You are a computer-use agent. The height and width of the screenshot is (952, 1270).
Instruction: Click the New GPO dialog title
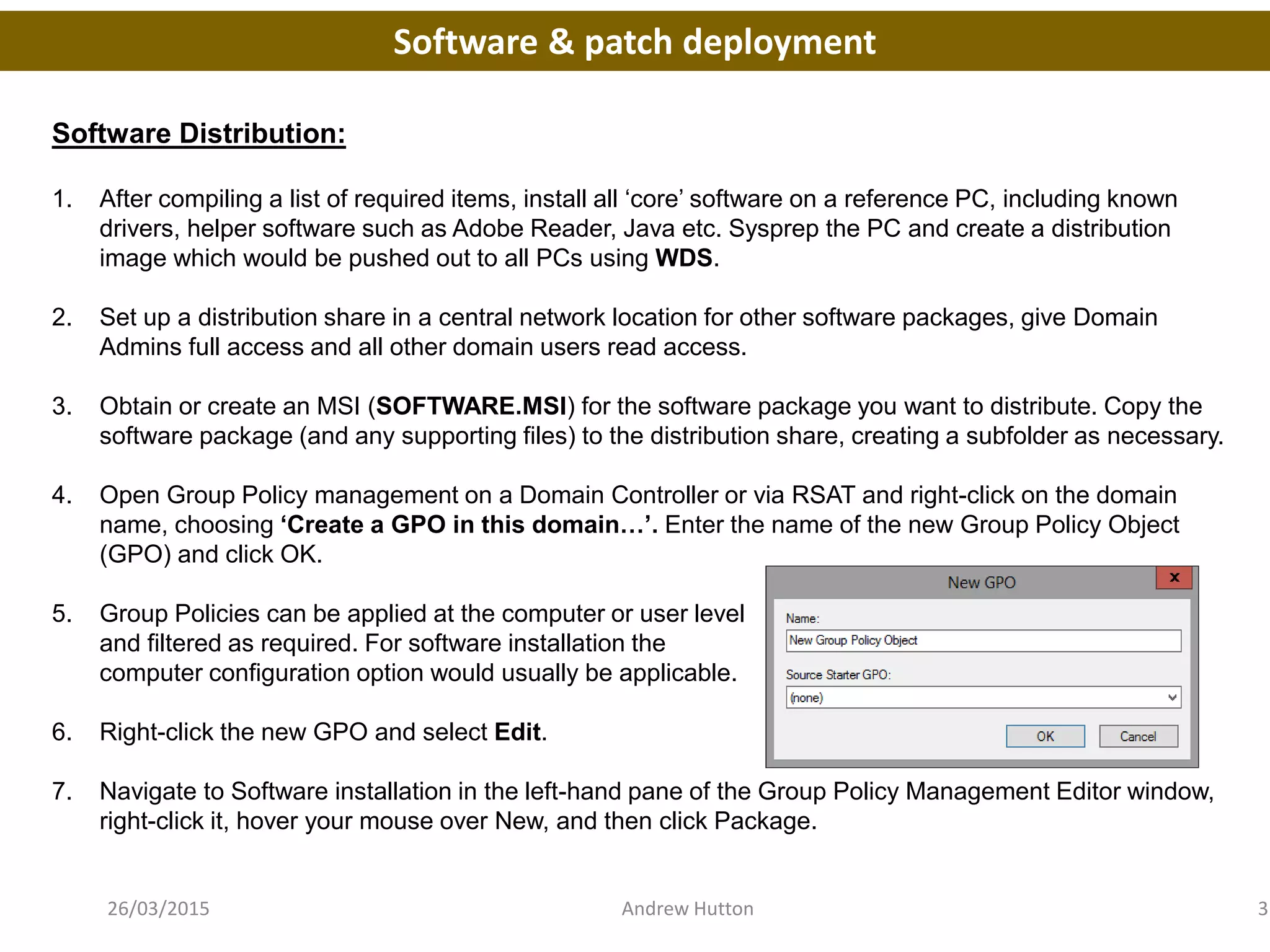[x=981, y=583]
